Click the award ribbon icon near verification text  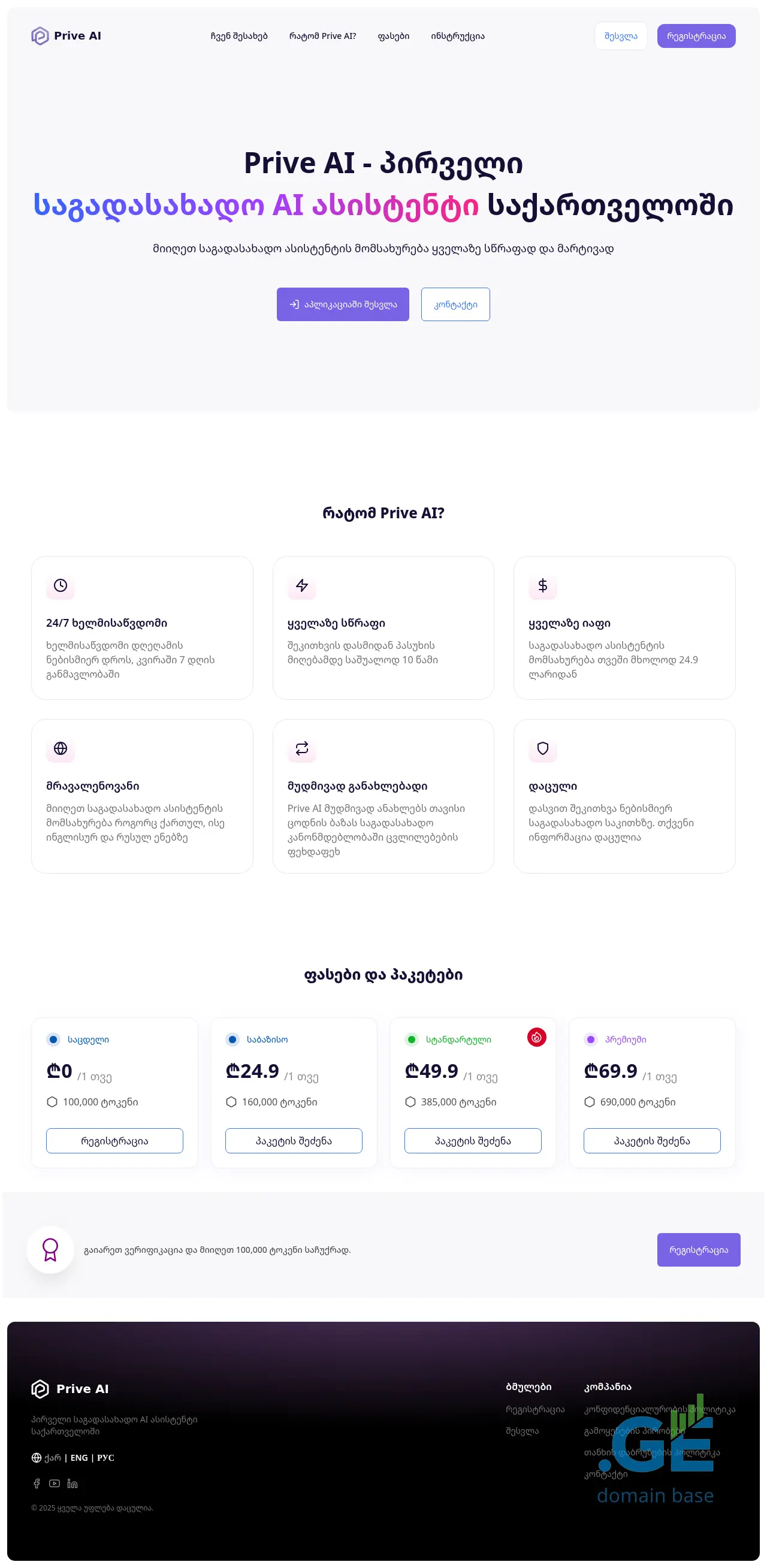pos(50,1250)
